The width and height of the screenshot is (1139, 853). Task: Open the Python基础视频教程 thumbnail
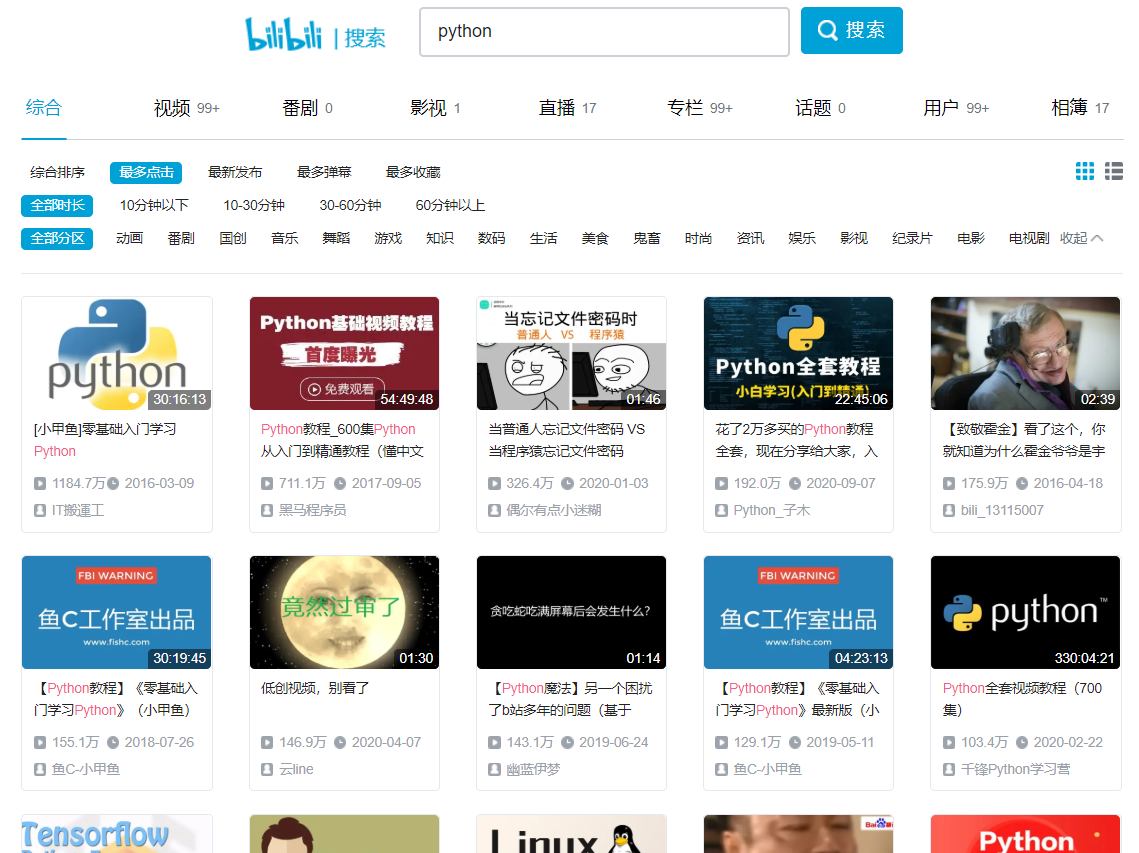[344, 353]
